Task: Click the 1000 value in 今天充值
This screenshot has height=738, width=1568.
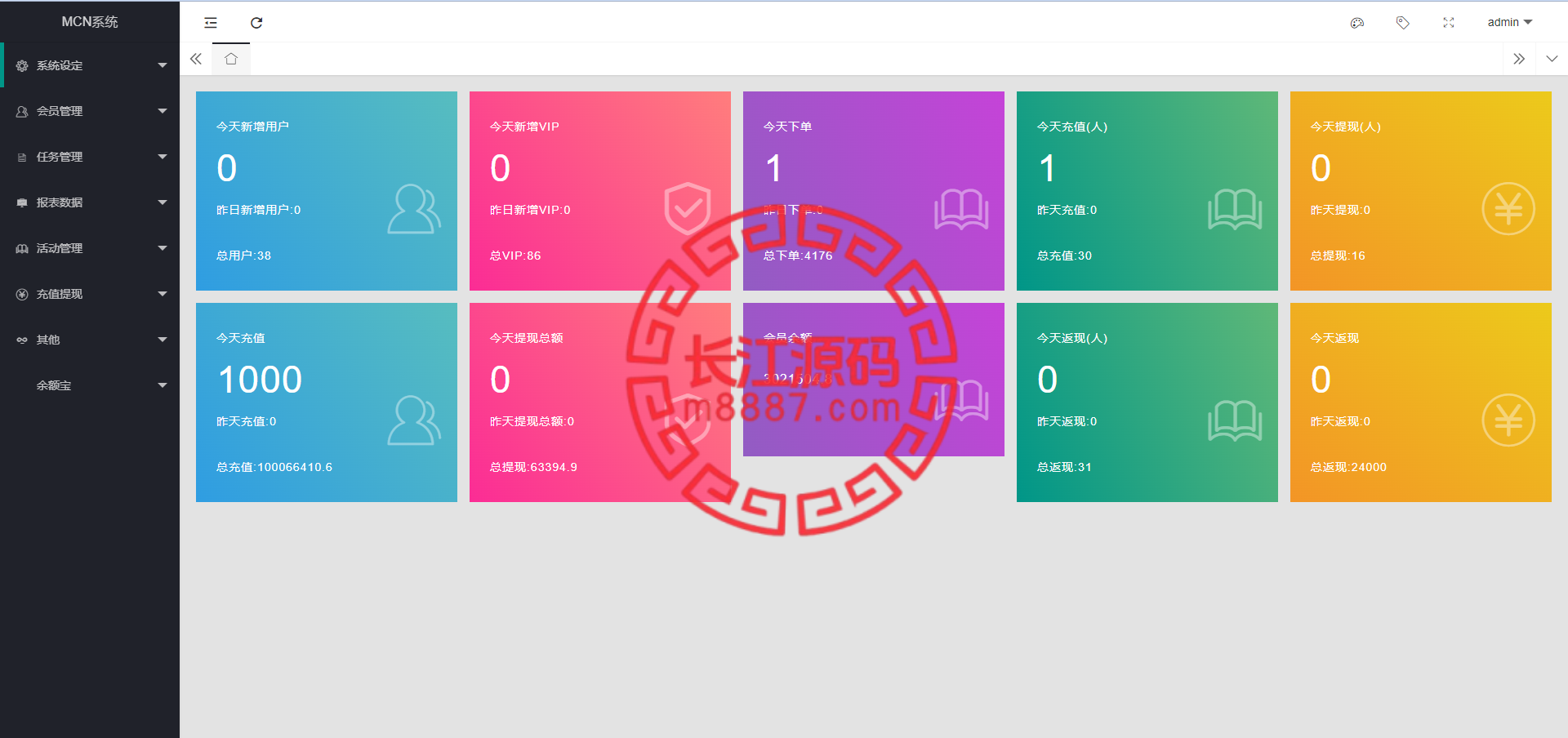Action: click(261, 380)
